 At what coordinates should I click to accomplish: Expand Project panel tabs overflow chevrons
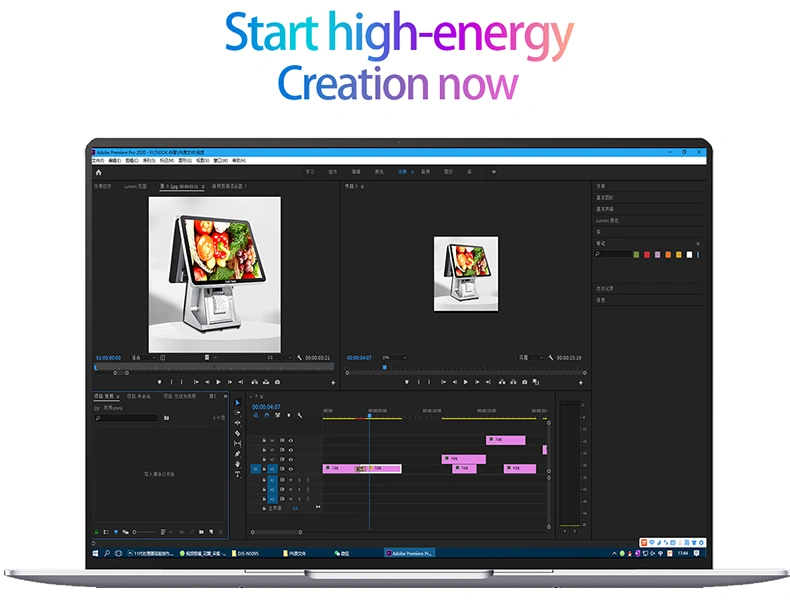(225, 396)
